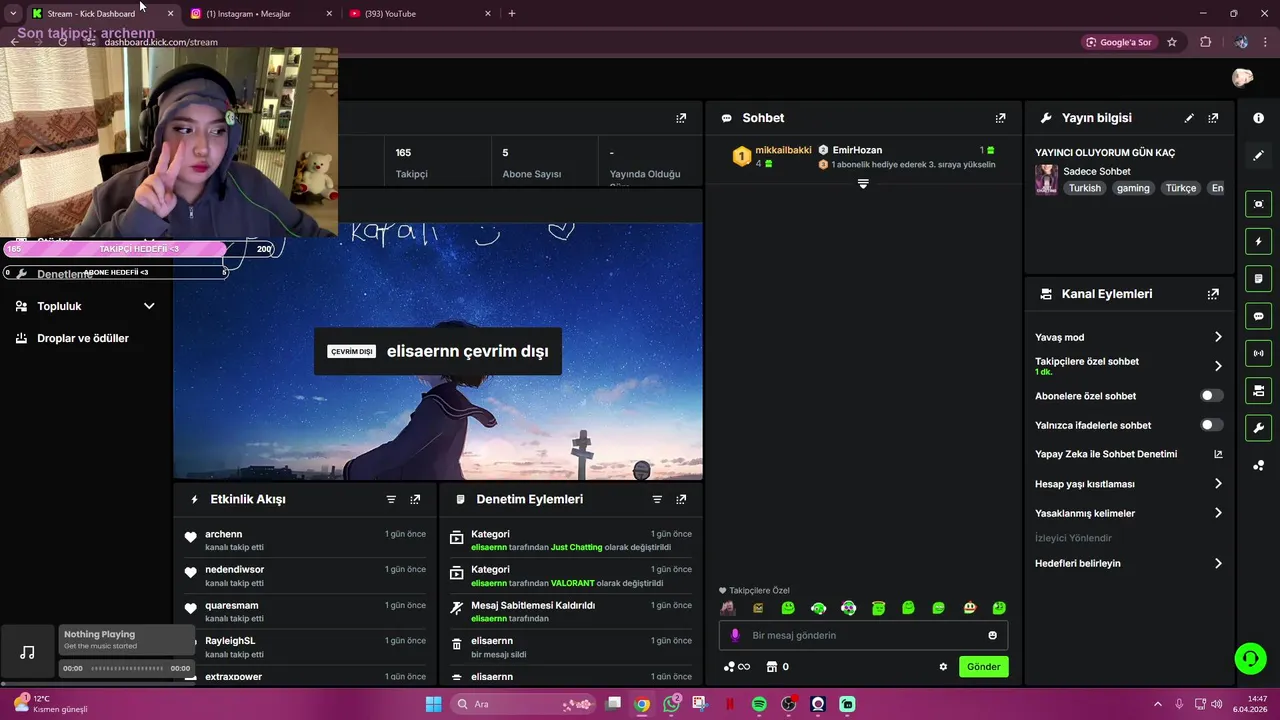Click the dots icon at sidebar bottom
The width and height of the screenshot is (1280, 720).
(1258, 466)
